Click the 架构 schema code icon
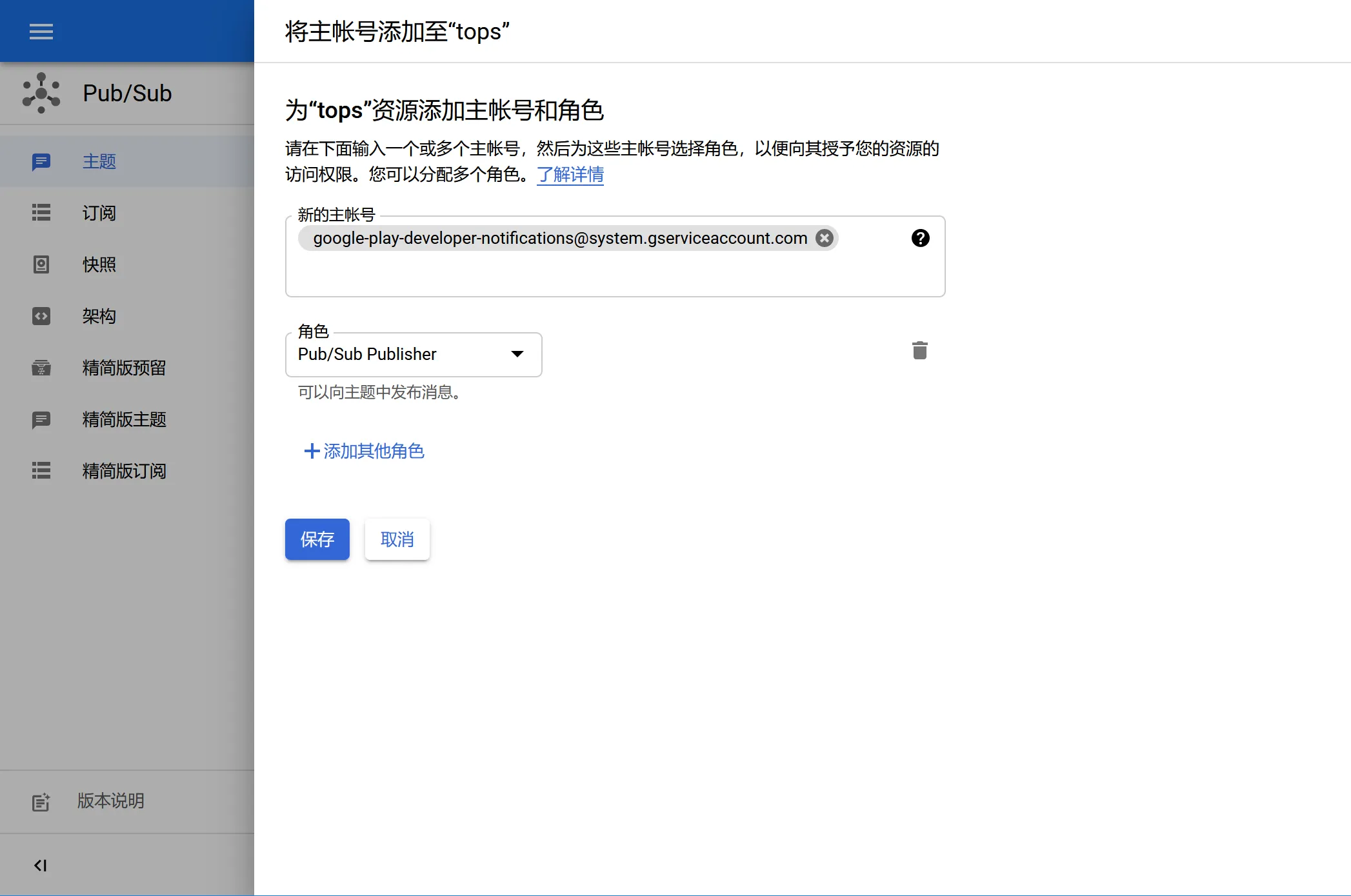The height and width of the screenshot is (896, 1351). 41,316
